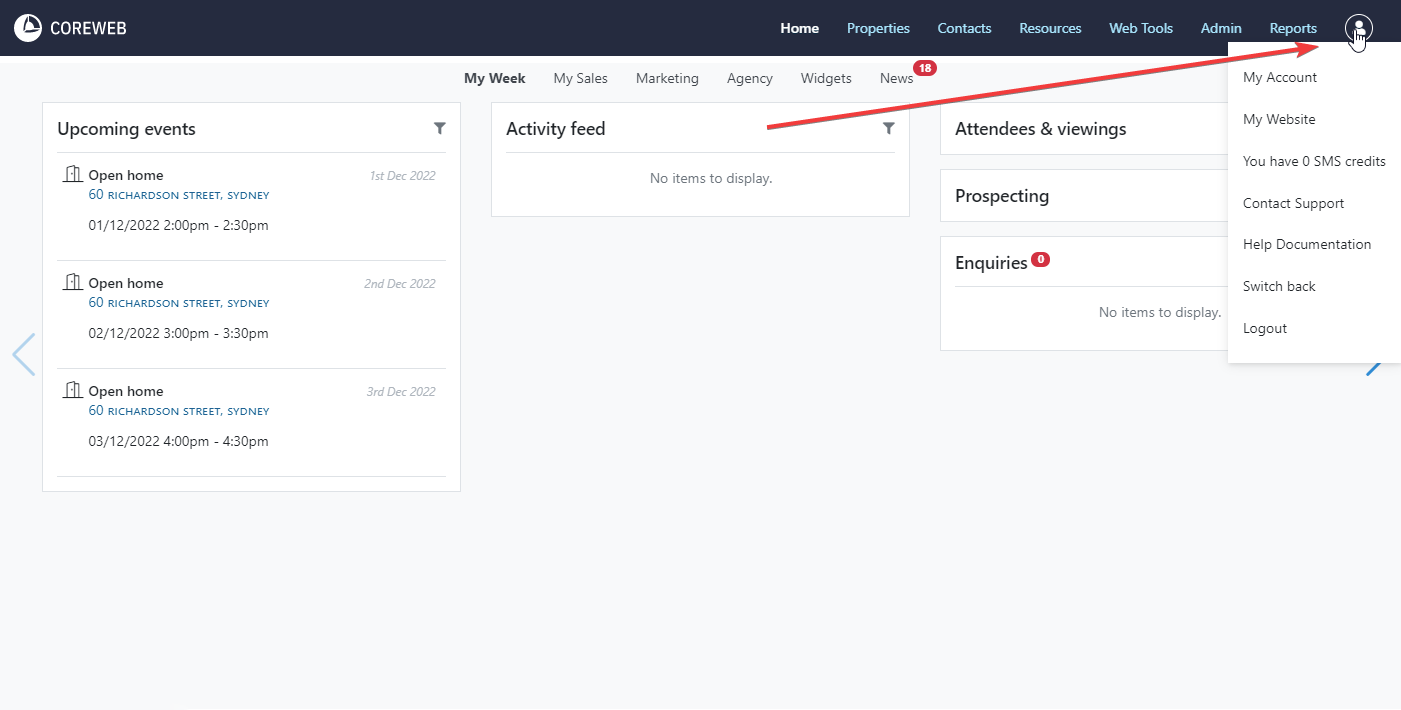Open the Activity feed filter icon
Image resolution: width=1401 pixels, height=710 pixels.
(889, 128)
